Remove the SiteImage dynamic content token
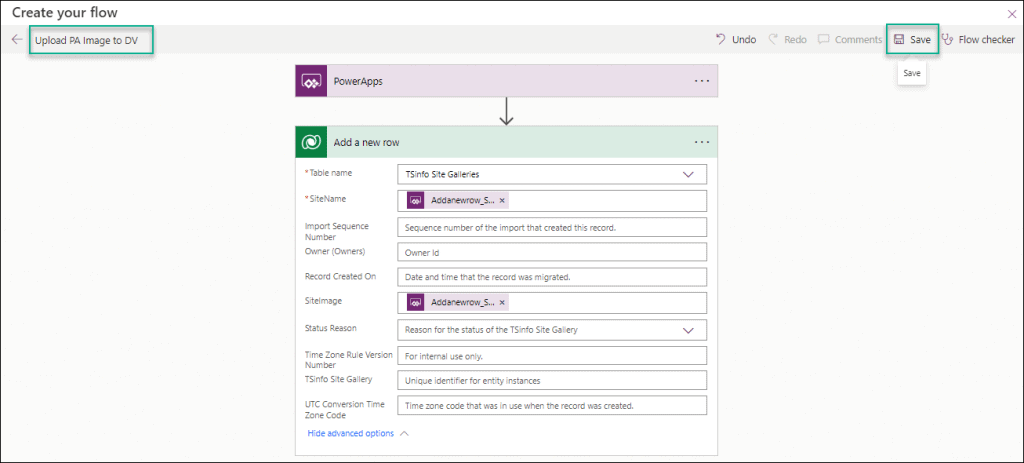Viewport: 1024px width, 463px height. coord(502,302)
